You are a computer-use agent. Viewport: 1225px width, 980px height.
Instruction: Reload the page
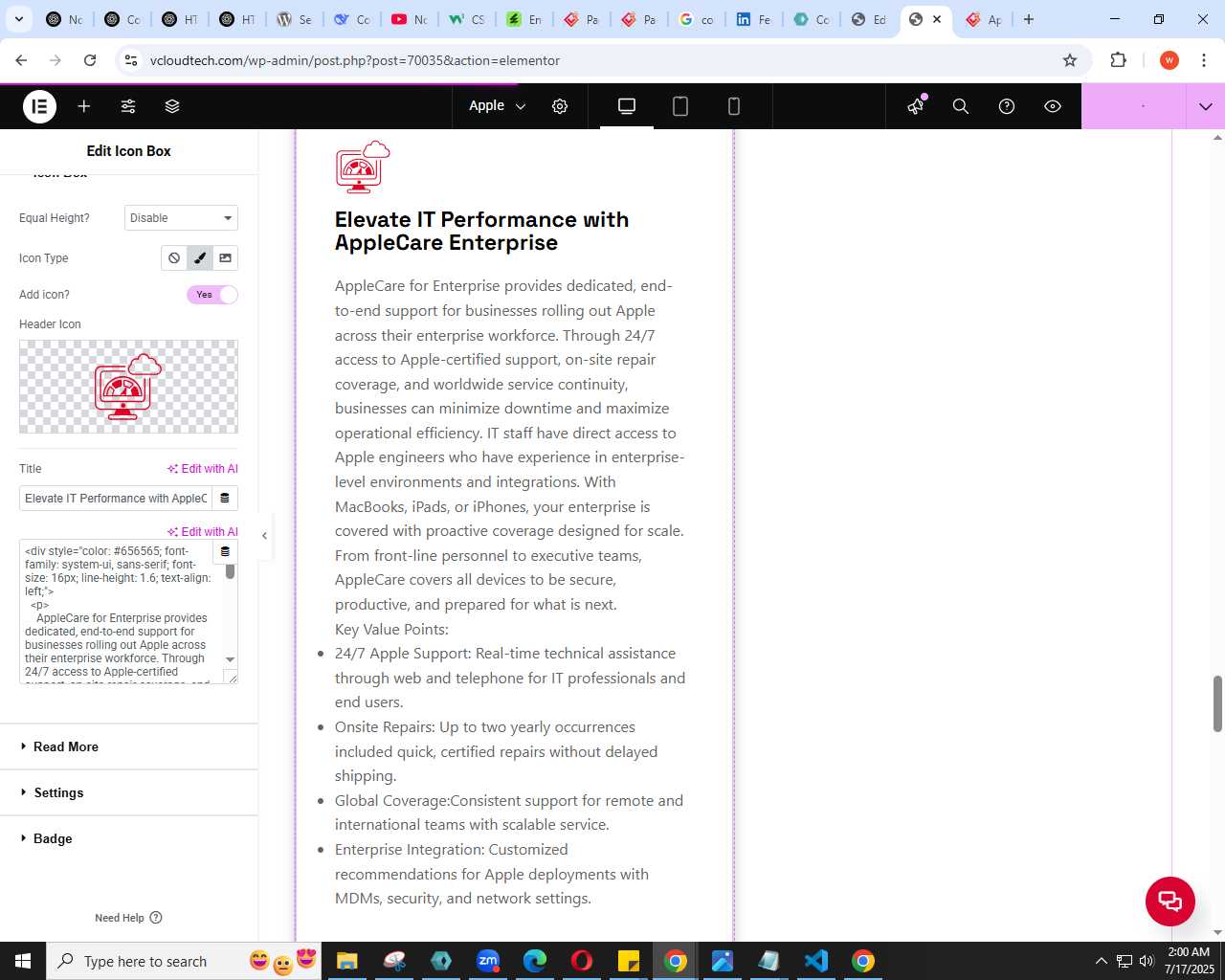click(90, 60)
